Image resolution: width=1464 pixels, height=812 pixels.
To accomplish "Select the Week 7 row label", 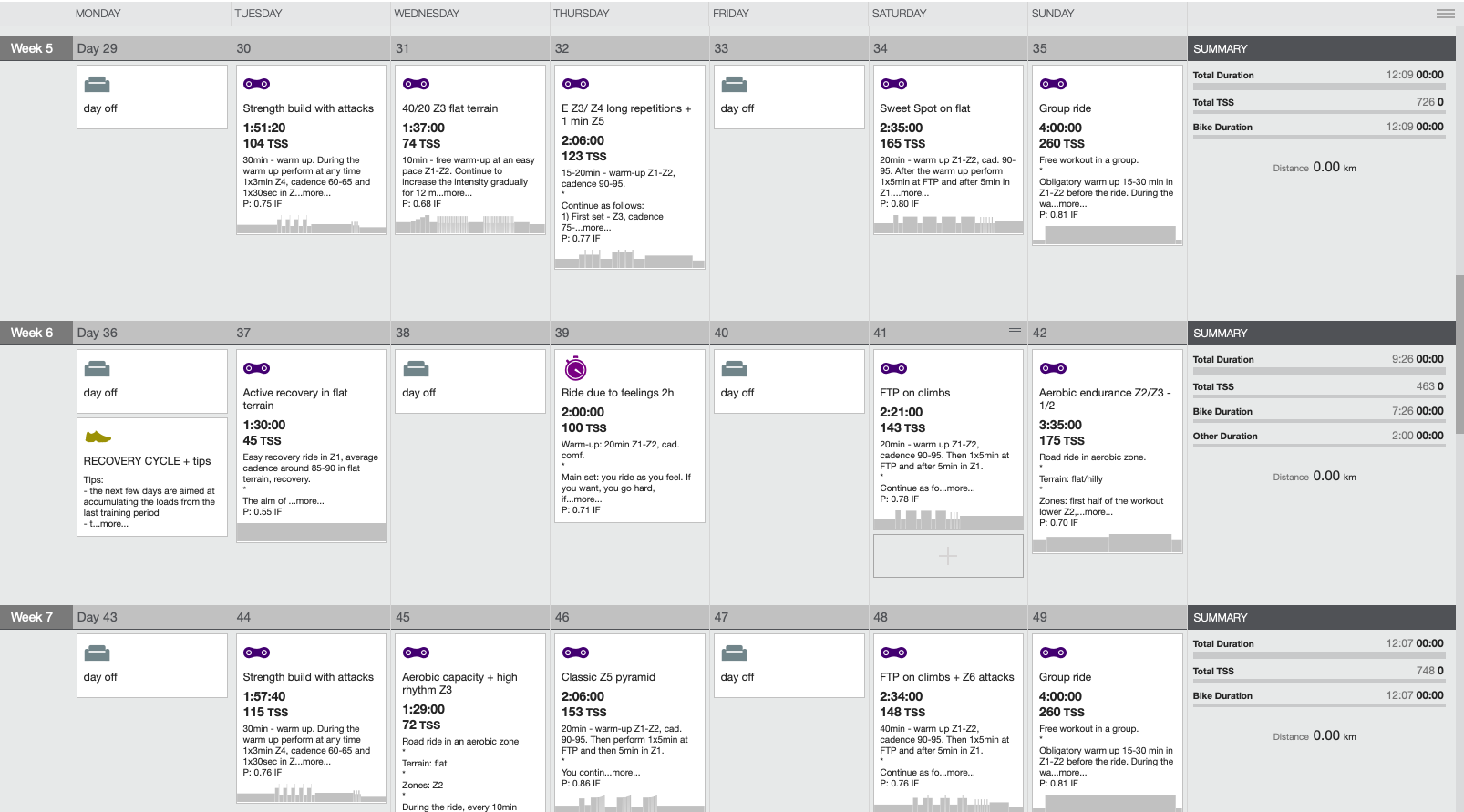I will click(x=36, y=617).
